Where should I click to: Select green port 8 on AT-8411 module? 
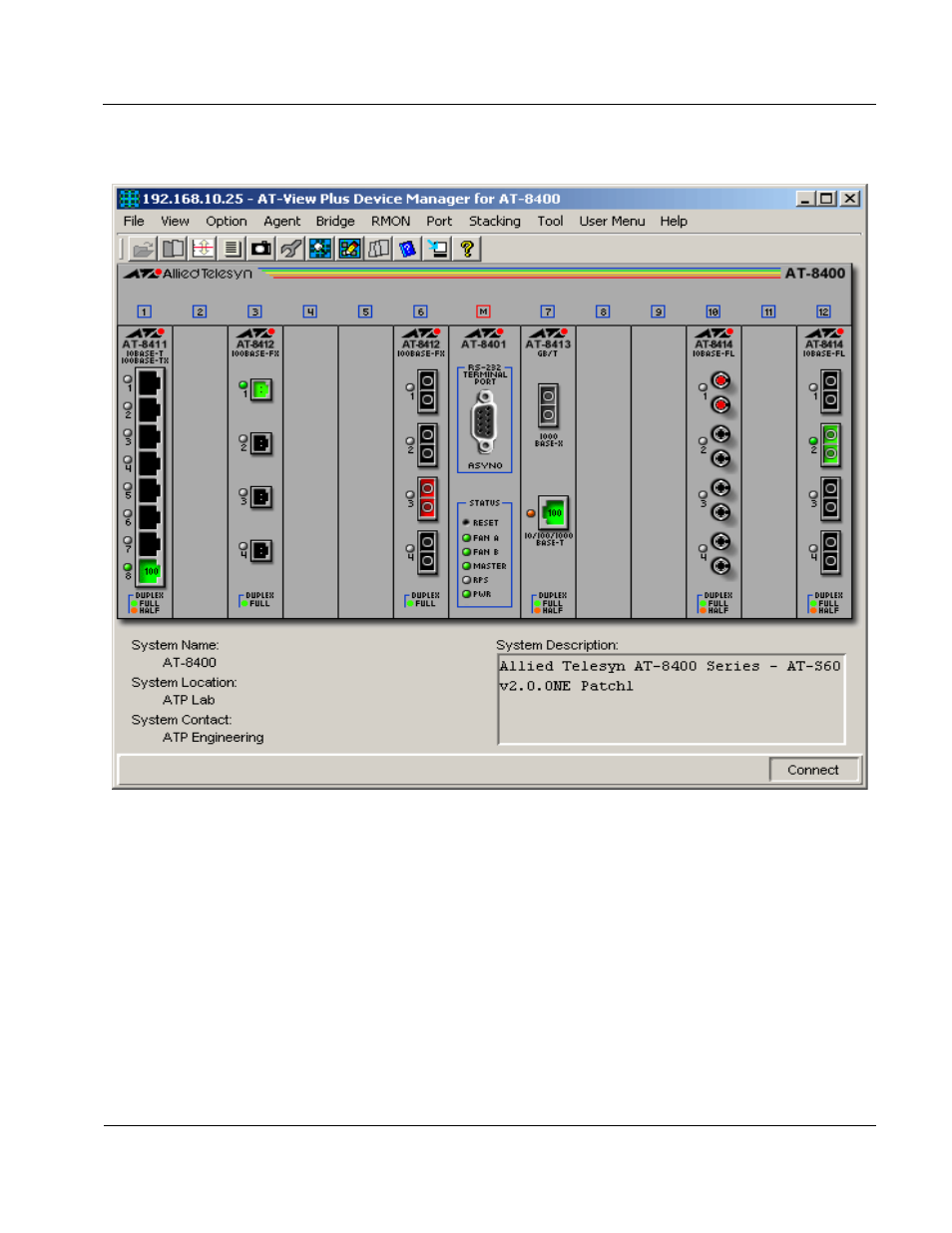tap(150, 571)
